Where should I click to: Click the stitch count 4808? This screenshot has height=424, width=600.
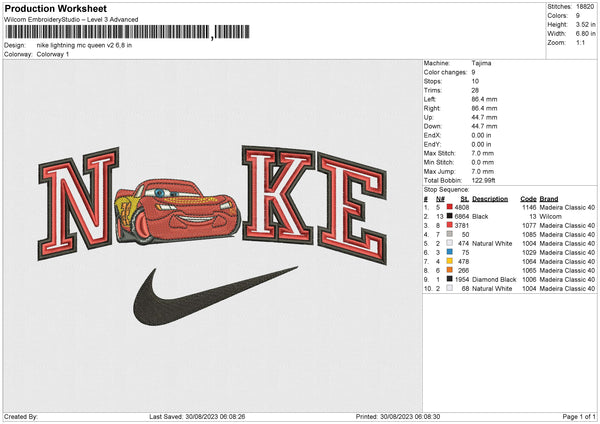(x=462, y=207)
